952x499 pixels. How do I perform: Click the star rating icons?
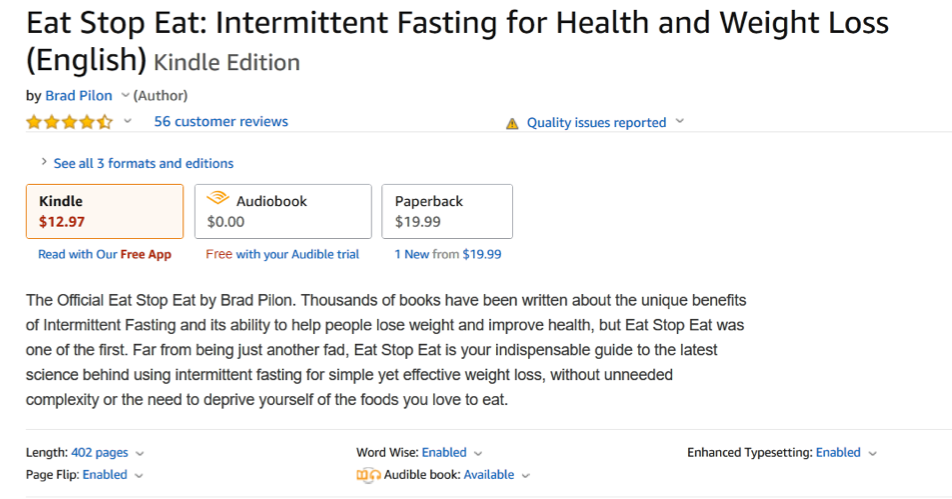[x=69, y=122]
